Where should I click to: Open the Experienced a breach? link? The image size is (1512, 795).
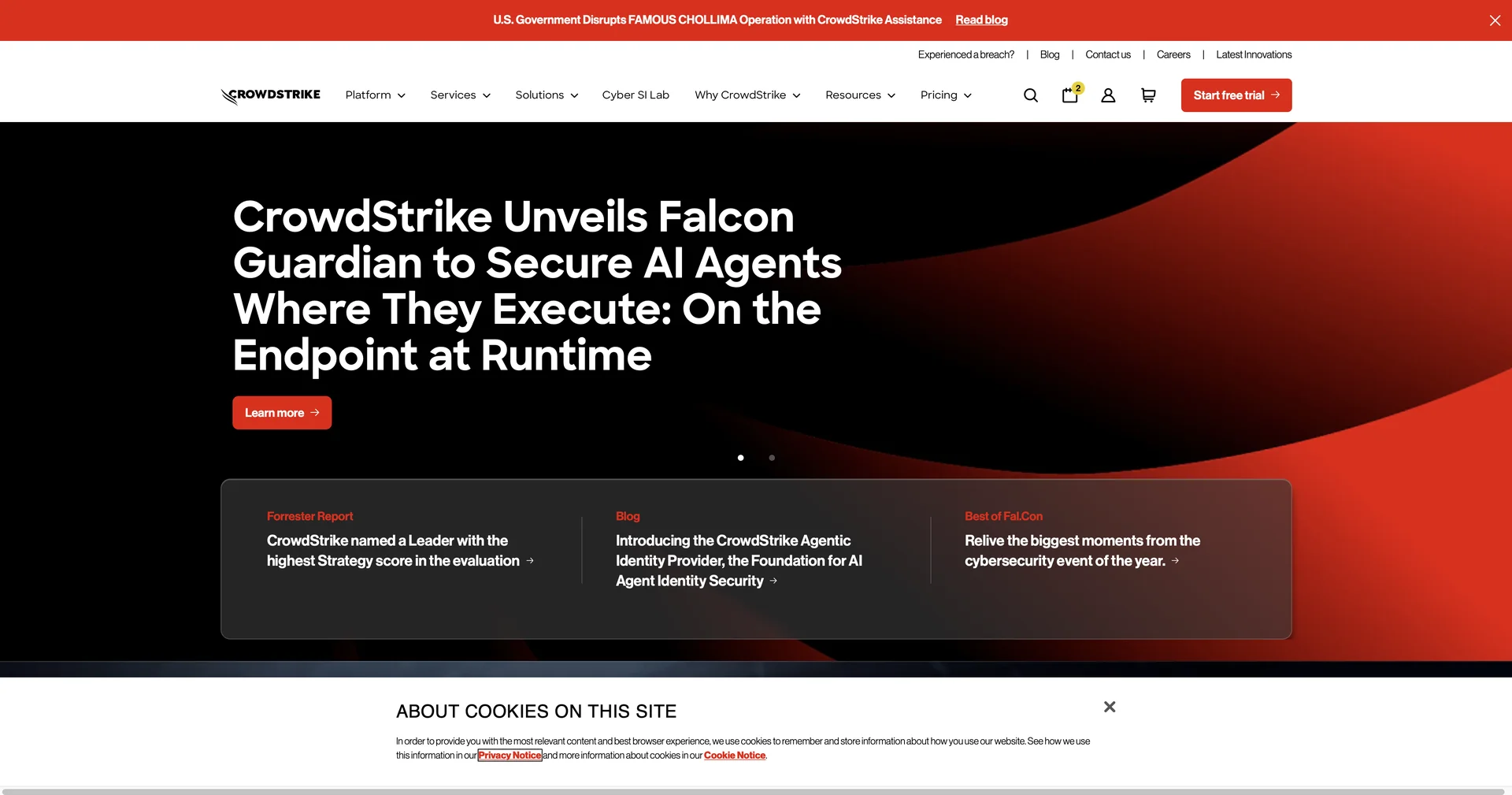pyautogui.click(x=965, y=54)
